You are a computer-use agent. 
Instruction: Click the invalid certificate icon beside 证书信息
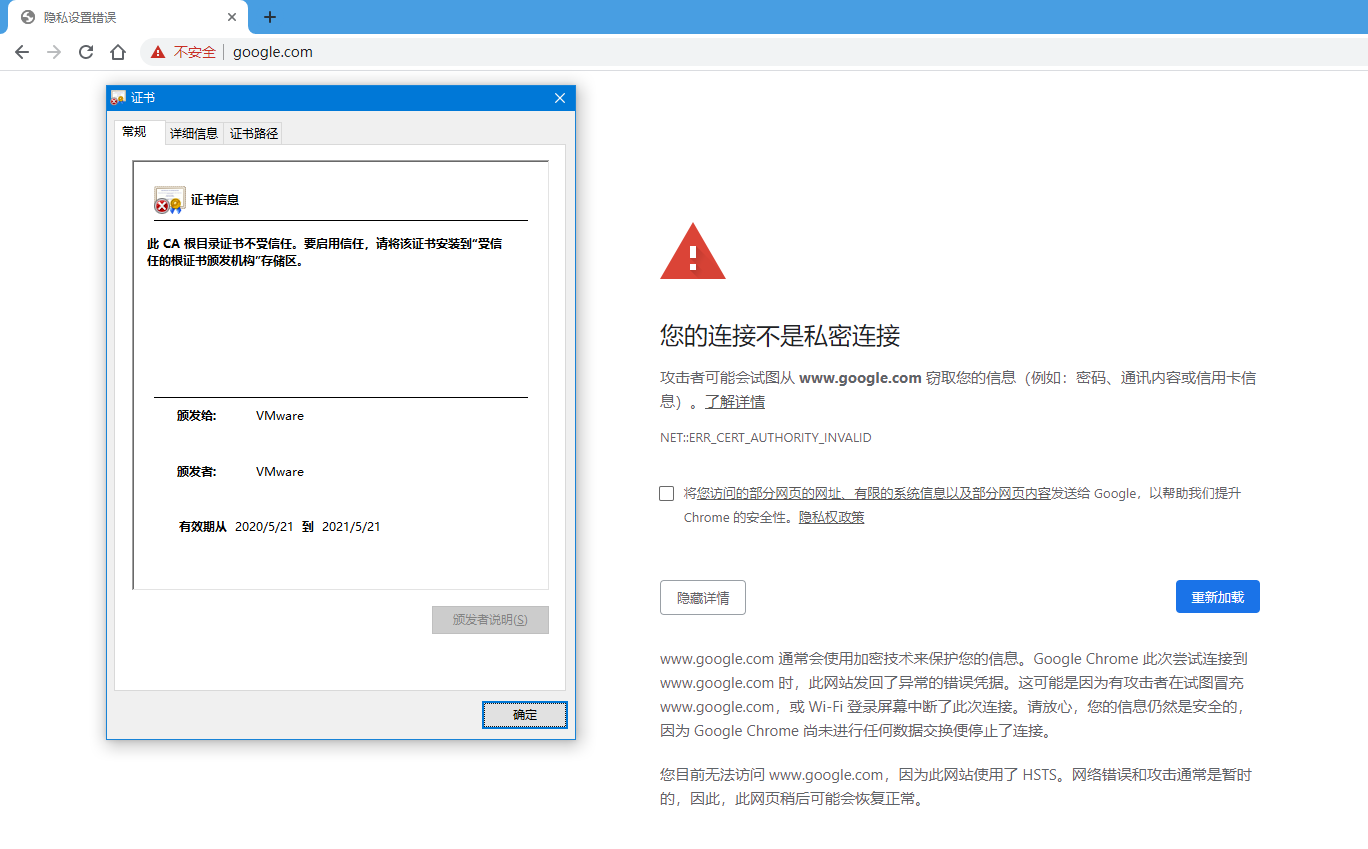pyautogui.click(x=169, y=200)
